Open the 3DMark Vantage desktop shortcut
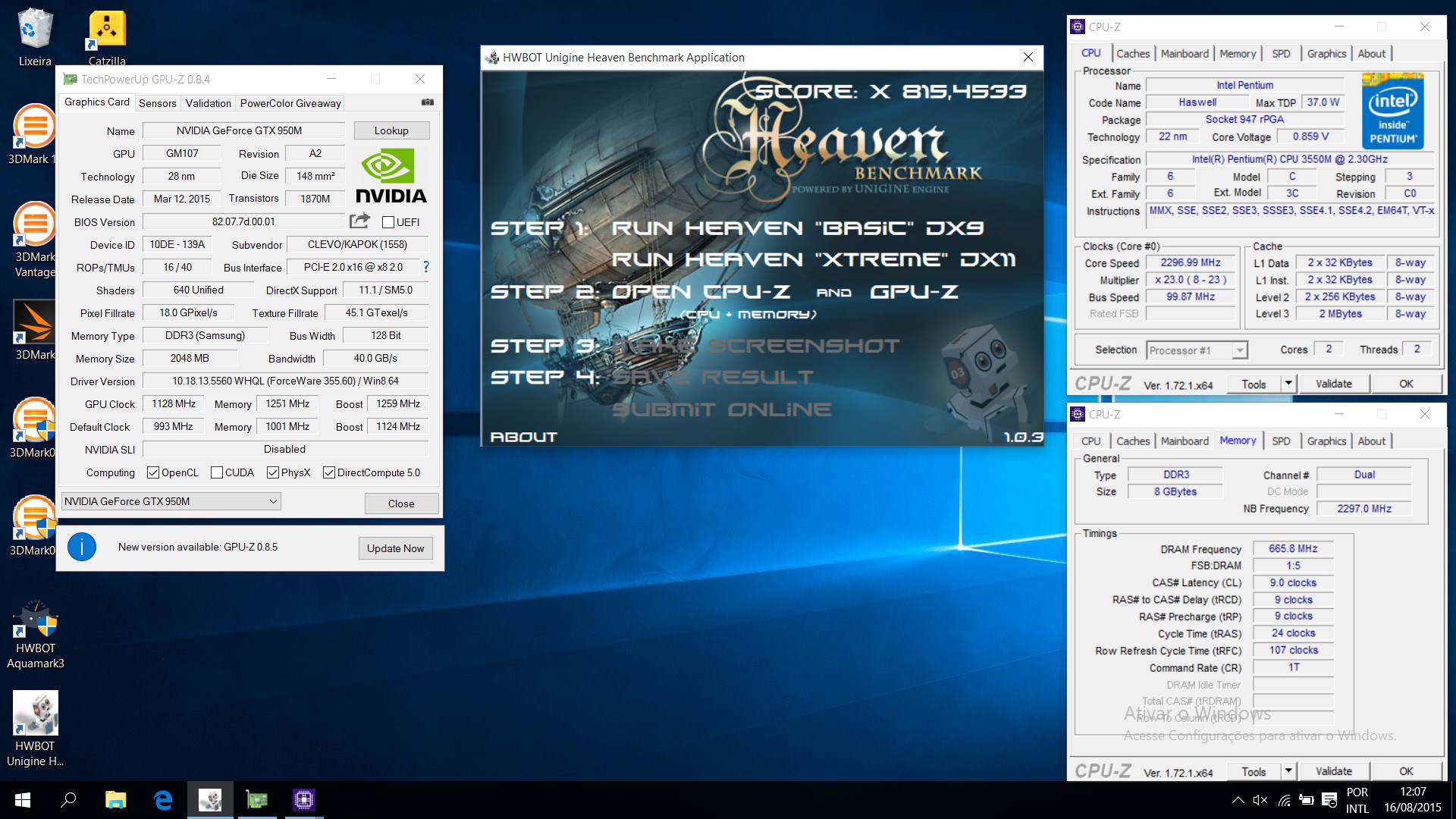Screen dimensions: 1456x819 [35, 239]
